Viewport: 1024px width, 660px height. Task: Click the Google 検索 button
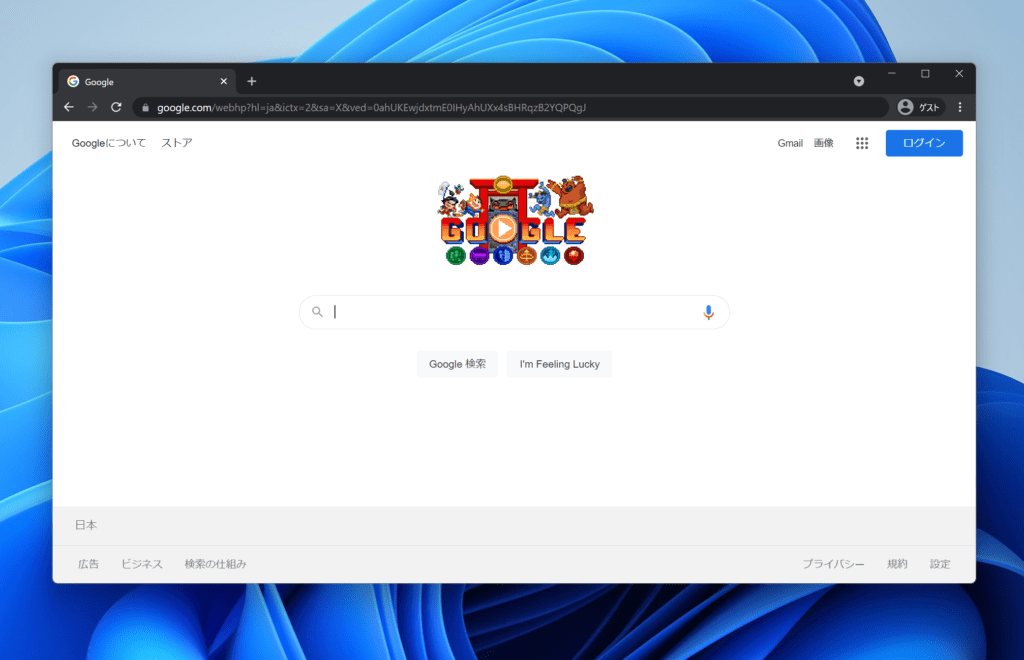pos(457,364)
